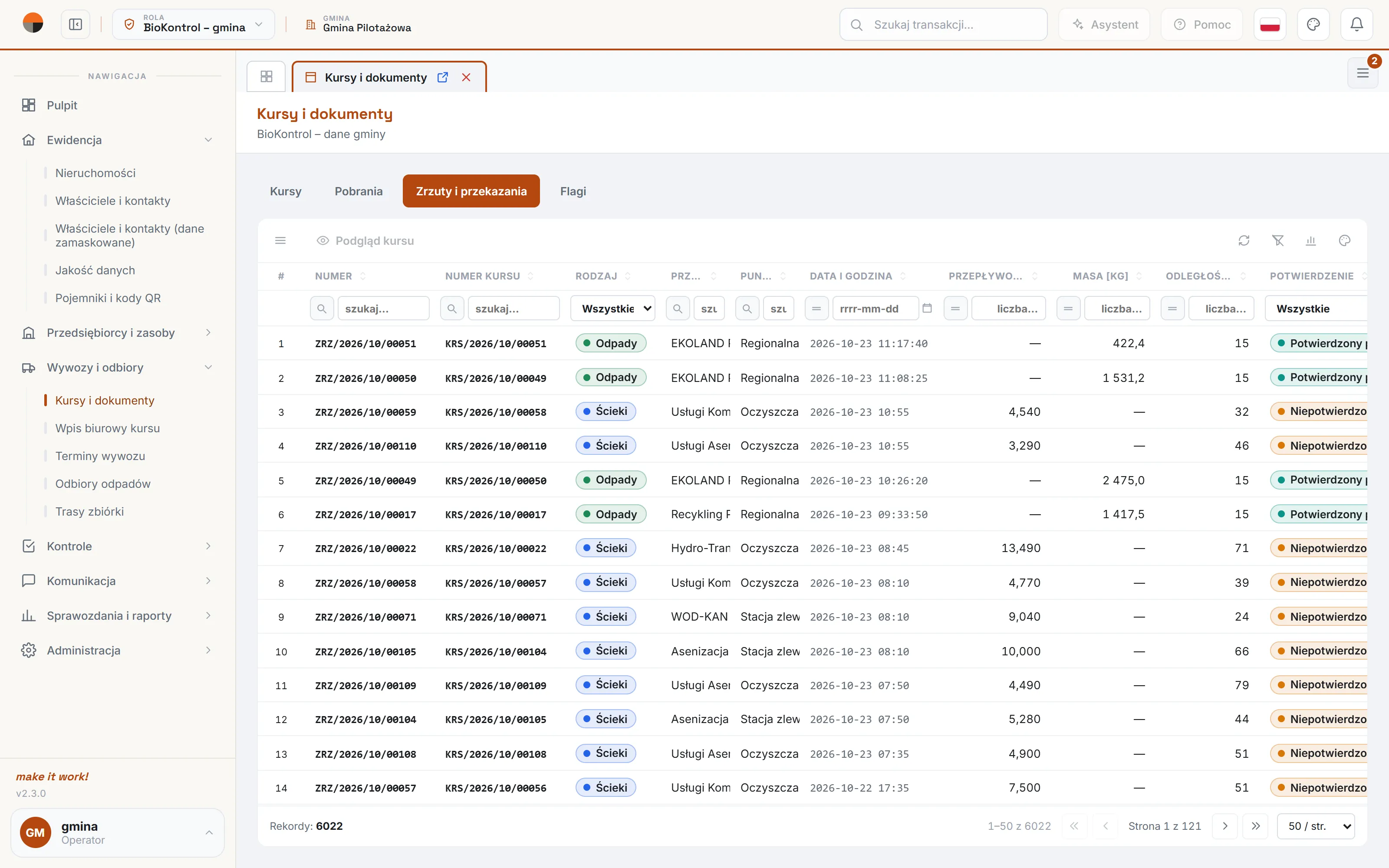The image size is (1389, 868).
Task: Open Terminy wywozu in sidebar
Action: [100, 456]
